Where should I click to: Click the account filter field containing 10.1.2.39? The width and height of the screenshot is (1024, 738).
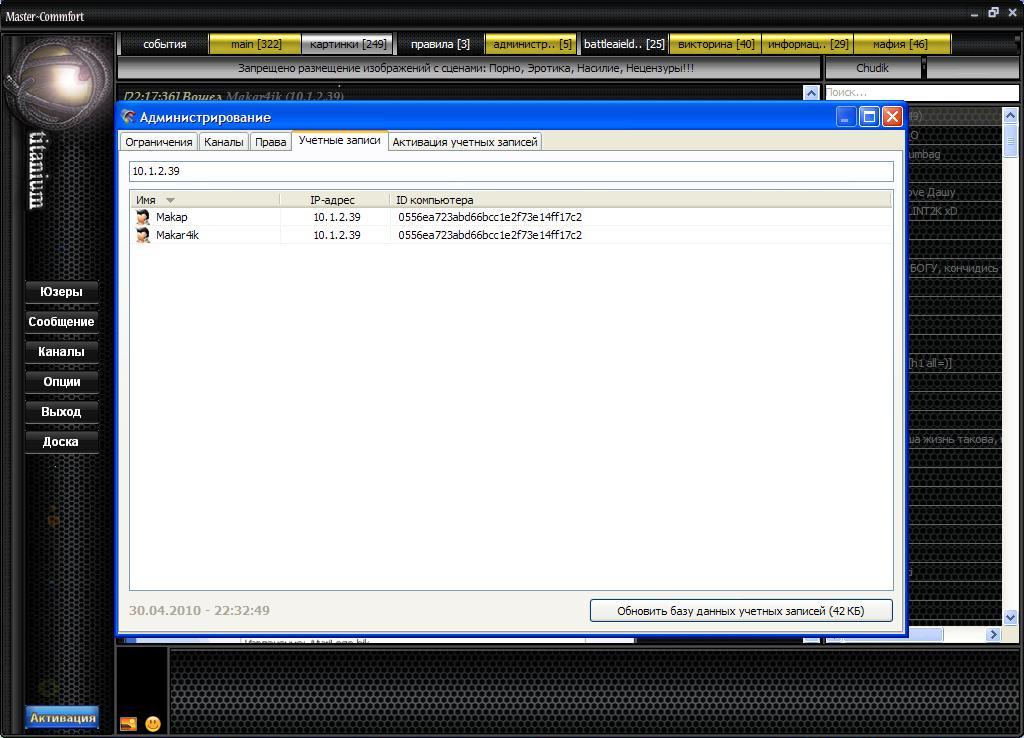pos(511,171)
